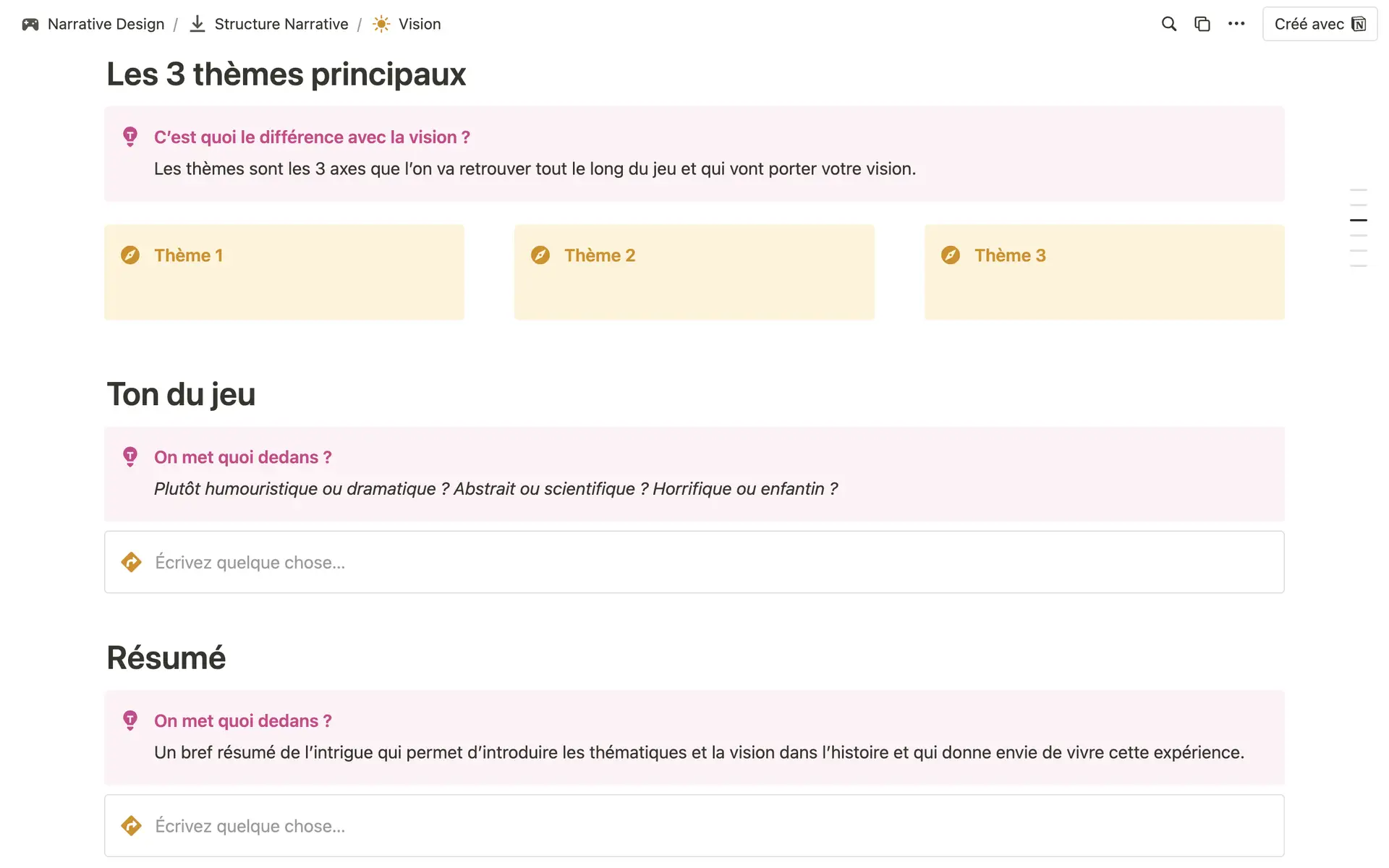Screen dimensions: 1389x868
Task: Click the Résumé input field
Action: click(694, 825)
